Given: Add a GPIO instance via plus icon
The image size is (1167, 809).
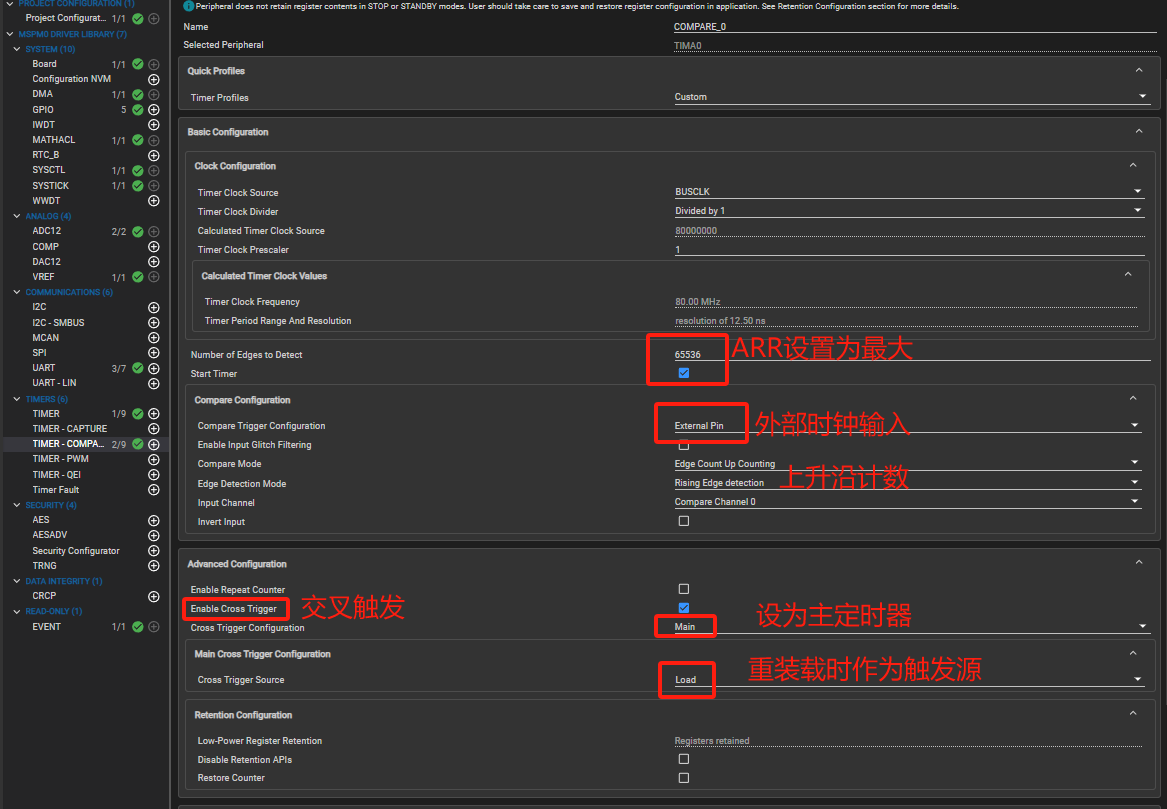Looking at the screenshot, I should [x=154, y=109].
